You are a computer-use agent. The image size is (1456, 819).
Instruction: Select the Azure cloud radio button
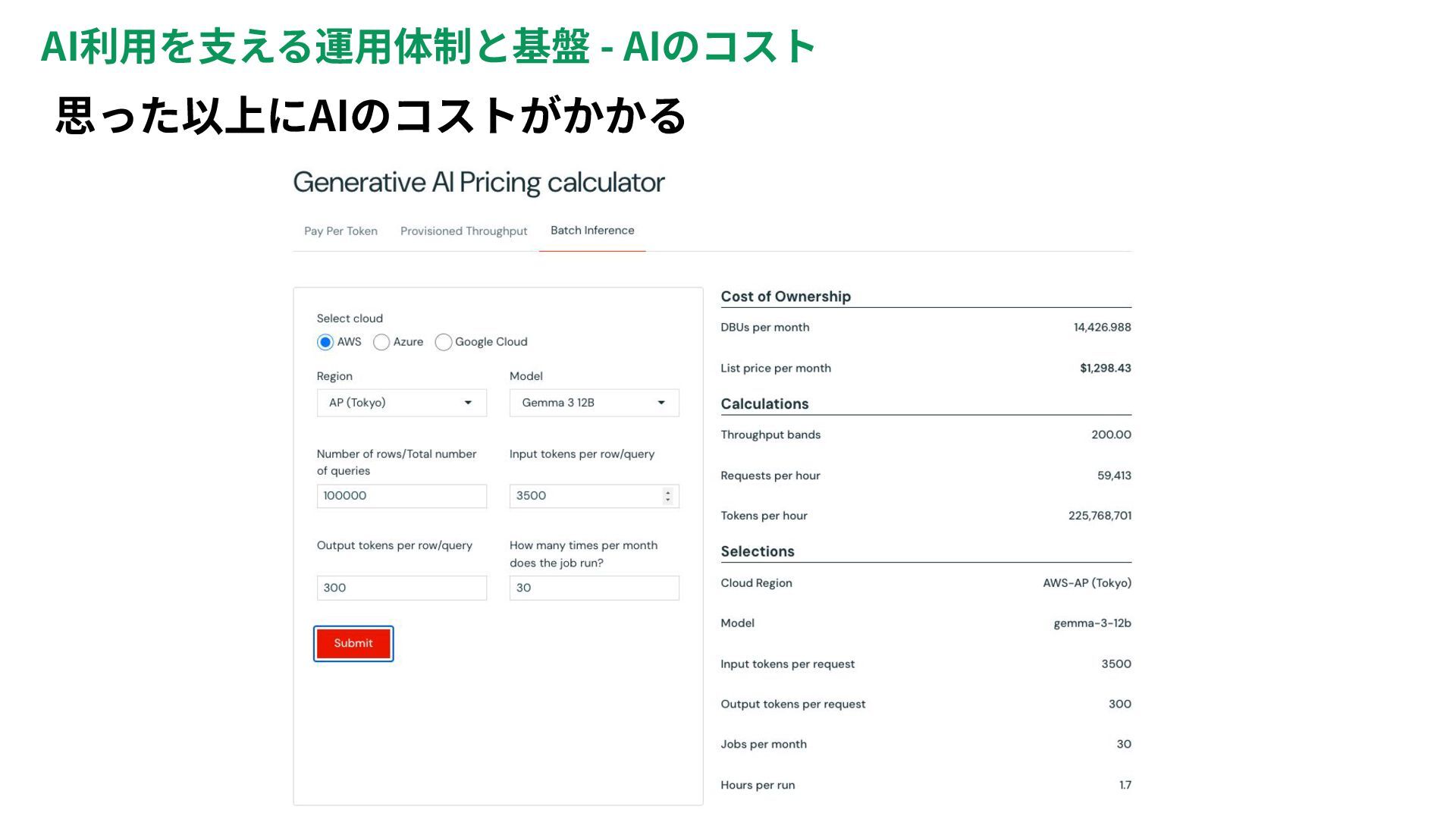381,342
